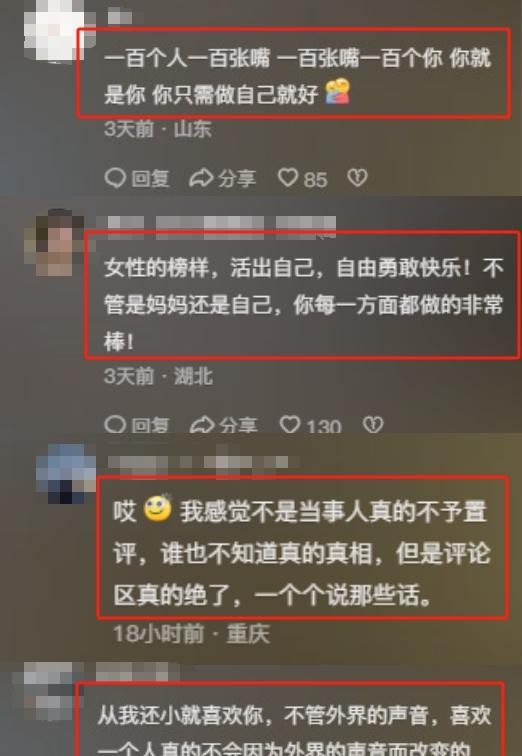
Task: Click the 回复 label under the Shandong (山东) comment
Action: (150, 178)
